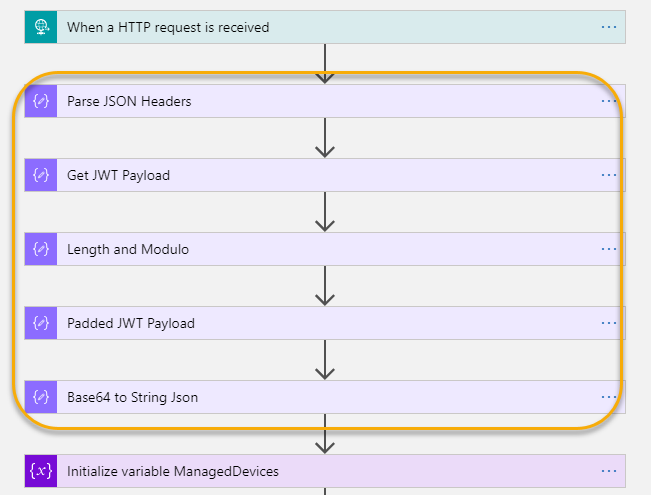Open ellipsis menu for Length and Modulo
Viewport: 651px width, 495px height.
pyautogui.click(x=609, y=249)
